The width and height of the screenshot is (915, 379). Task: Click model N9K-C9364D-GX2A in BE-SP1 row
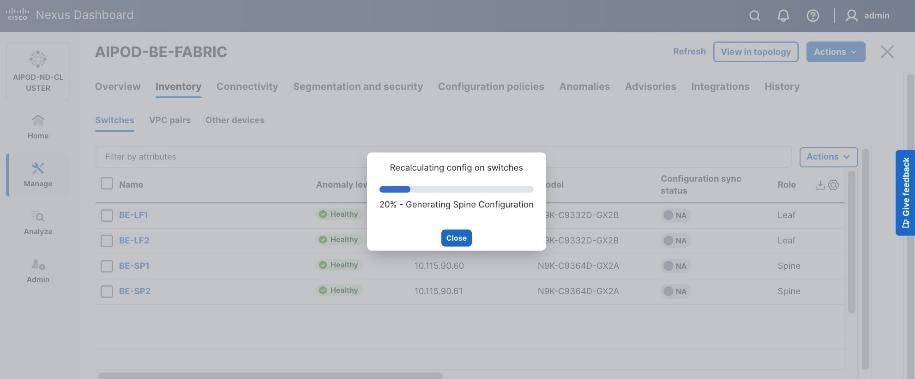tap(578, 266)
